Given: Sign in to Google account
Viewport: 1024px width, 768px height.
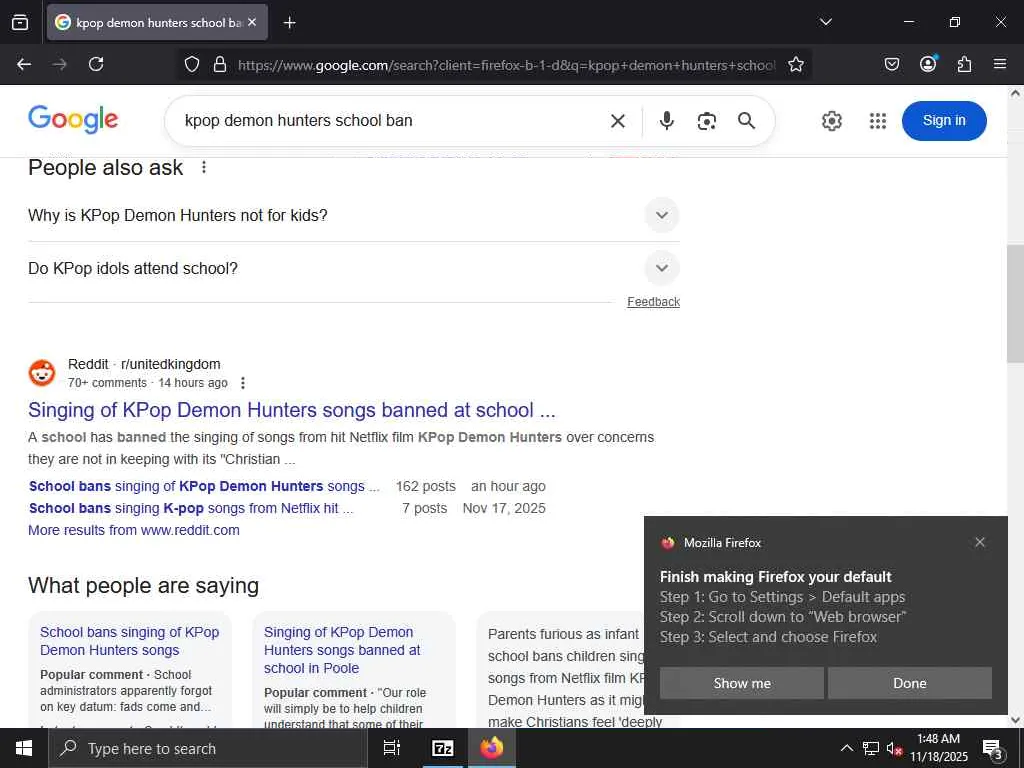Looking at the screenshot, I should [944, 121].
